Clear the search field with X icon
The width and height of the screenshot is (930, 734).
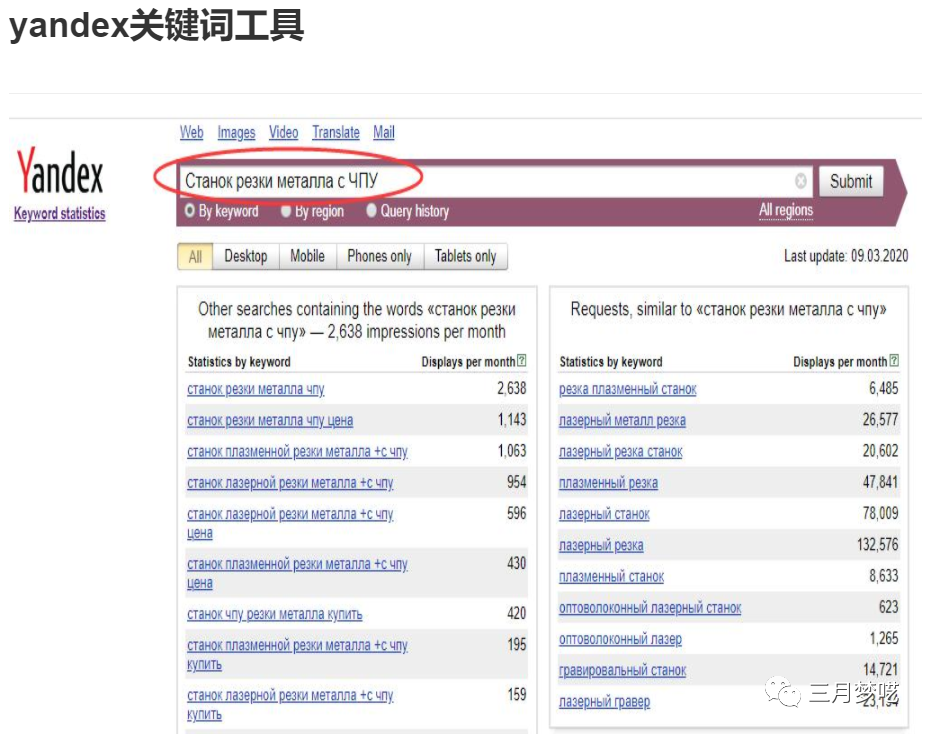tap(801, 181)
